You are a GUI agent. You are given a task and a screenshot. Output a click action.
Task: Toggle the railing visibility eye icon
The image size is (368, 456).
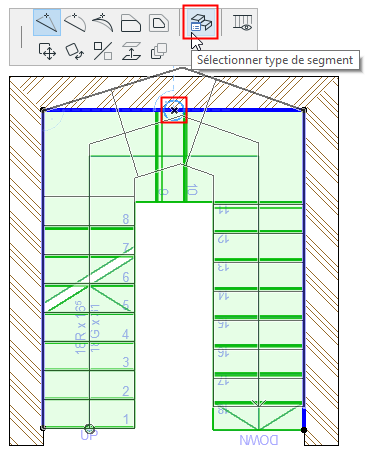pos(242,22)
